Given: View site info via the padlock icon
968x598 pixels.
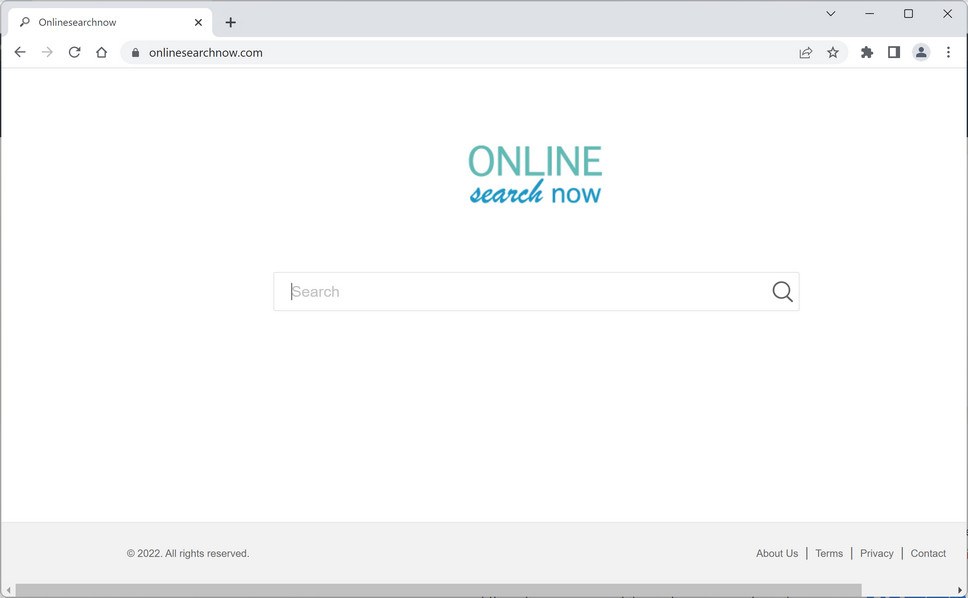Looking at the screenshot, I should pyautogui.click(x=135, y=52).
